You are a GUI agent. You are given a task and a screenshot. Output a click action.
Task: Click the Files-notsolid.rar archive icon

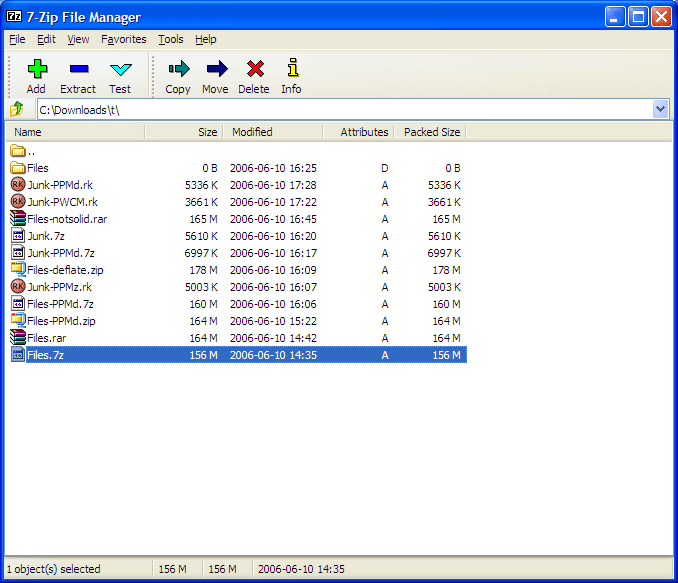[x=18, y=218]
